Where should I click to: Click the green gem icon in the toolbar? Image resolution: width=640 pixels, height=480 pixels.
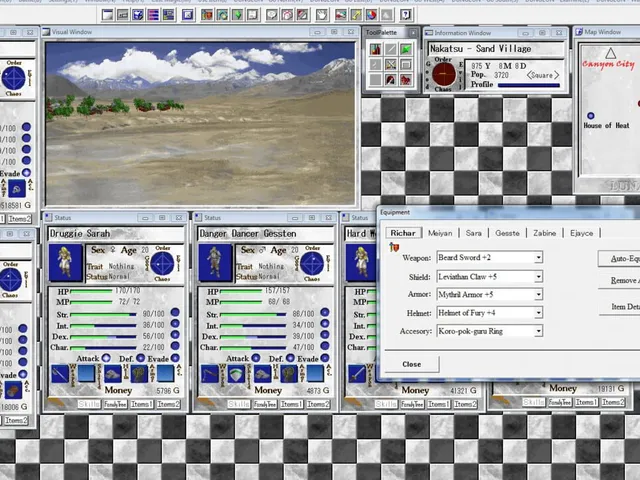pos(237,15)
